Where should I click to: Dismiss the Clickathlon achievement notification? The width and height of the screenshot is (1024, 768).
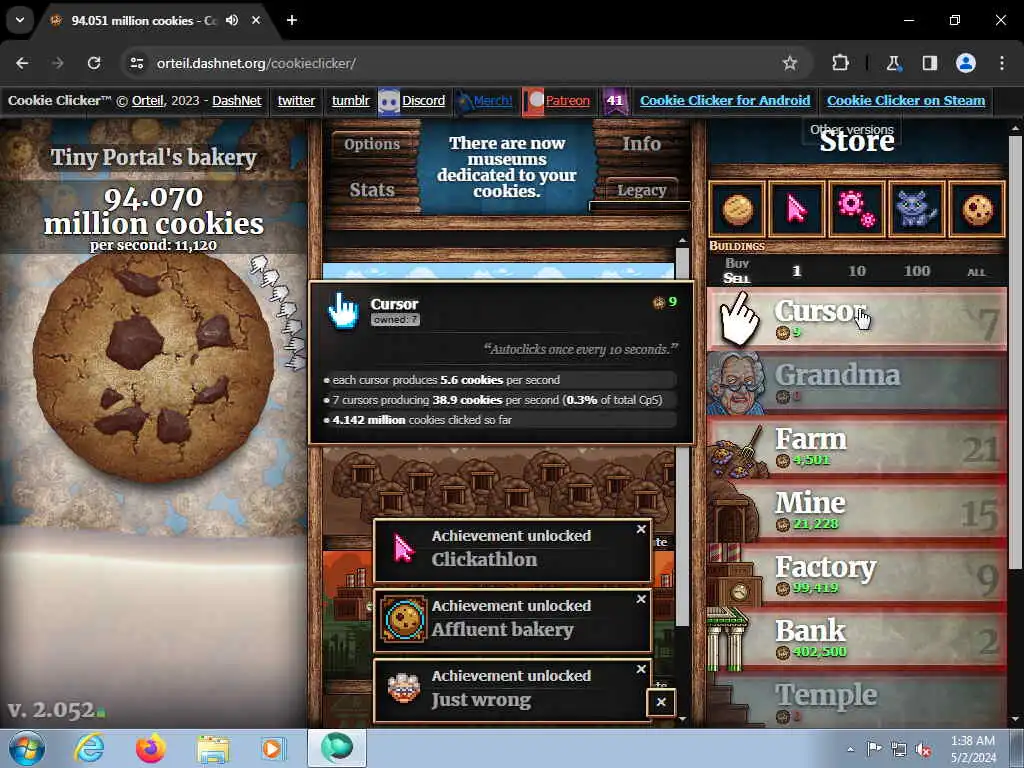[641, 530]
